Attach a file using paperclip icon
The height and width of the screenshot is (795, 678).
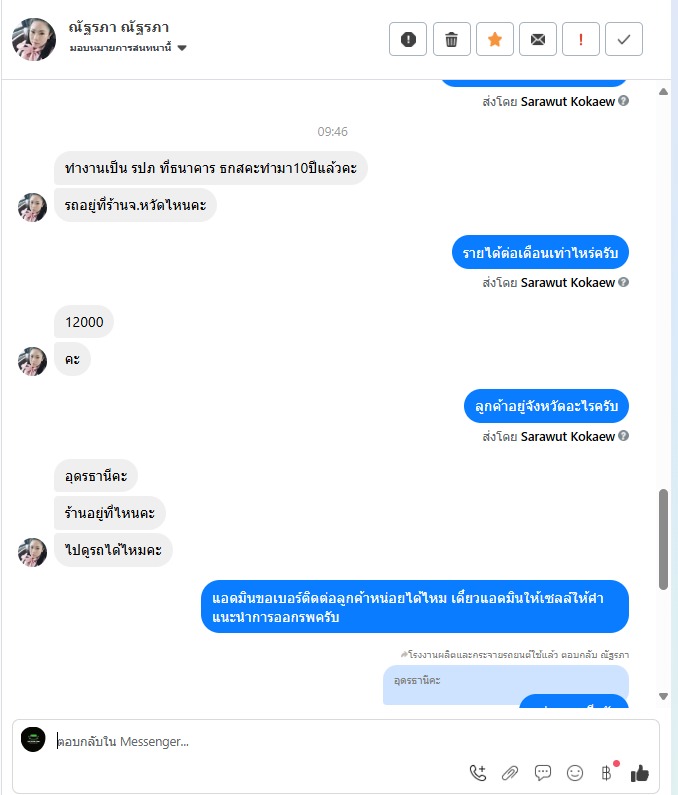tap(510, 773)
